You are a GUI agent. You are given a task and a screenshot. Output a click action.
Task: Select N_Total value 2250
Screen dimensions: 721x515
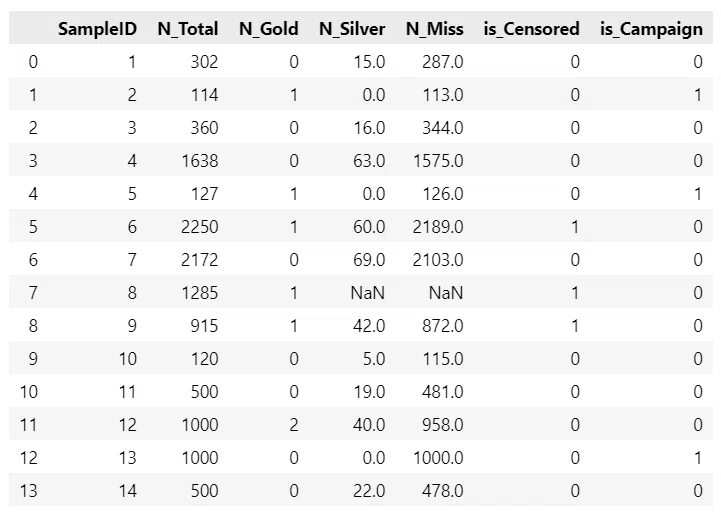[200, 227]
